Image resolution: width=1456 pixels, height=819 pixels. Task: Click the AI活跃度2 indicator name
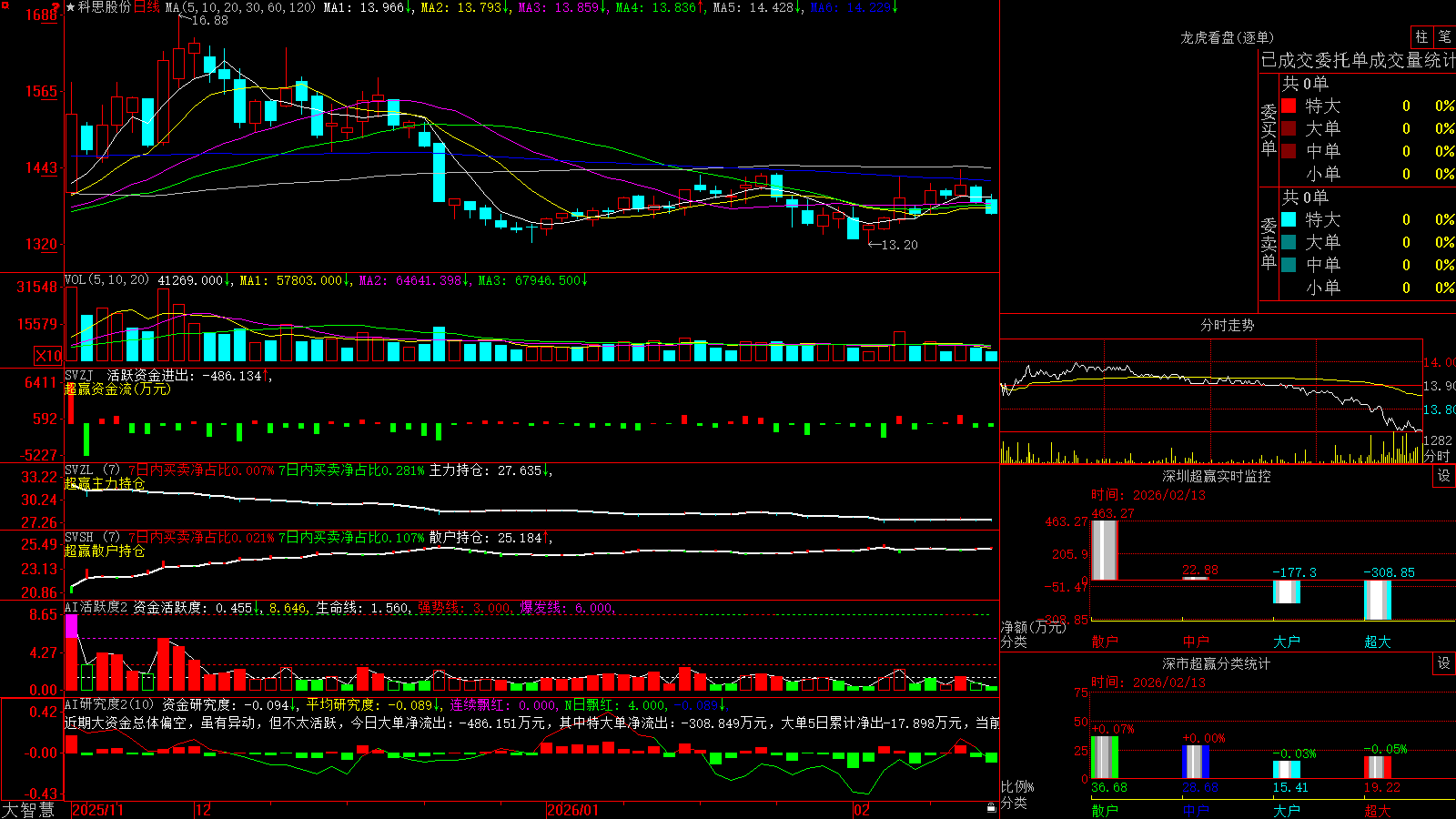pos(96,607)
